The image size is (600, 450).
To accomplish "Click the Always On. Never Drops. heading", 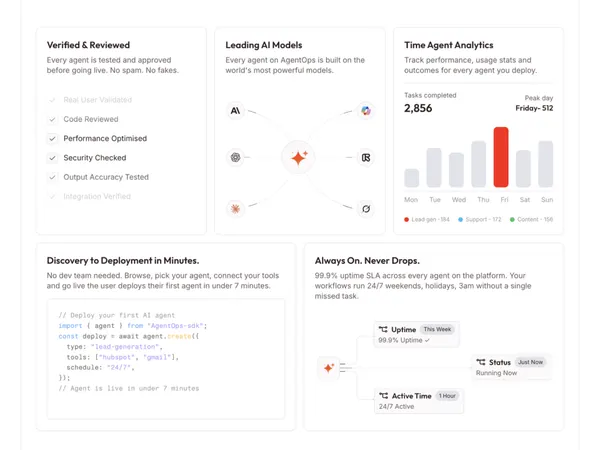I will click(367, 261).
